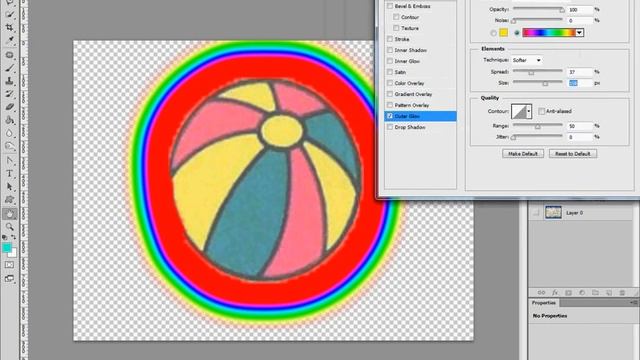
Task: Select the Healing Brush tool
Action: tap(10, 55)
